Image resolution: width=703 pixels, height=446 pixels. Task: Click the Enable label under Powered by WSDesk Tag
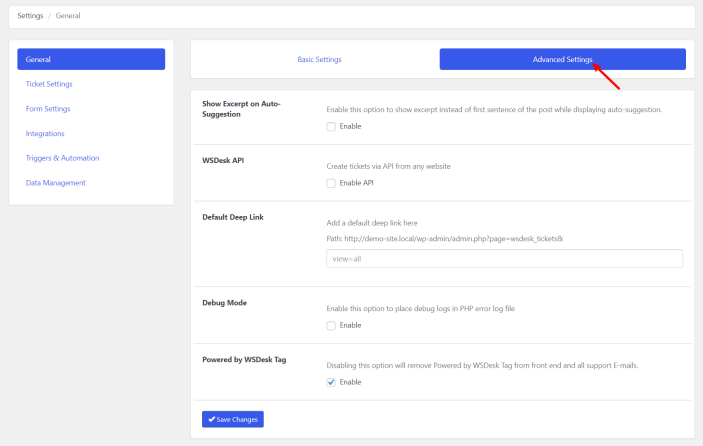350,382
